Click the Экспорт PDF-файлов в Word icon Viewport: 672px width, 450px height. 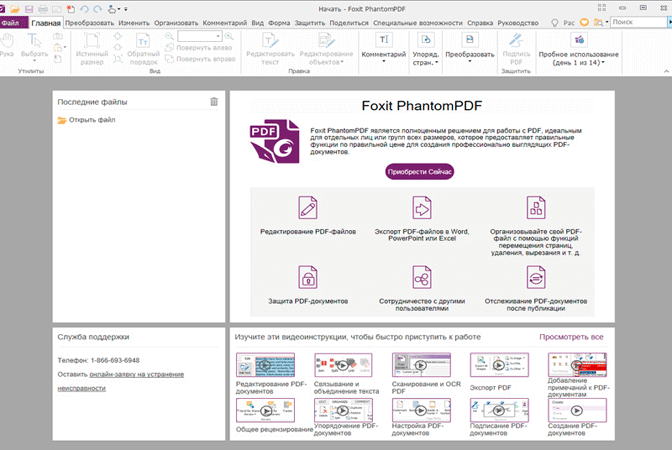pos(420,208)
